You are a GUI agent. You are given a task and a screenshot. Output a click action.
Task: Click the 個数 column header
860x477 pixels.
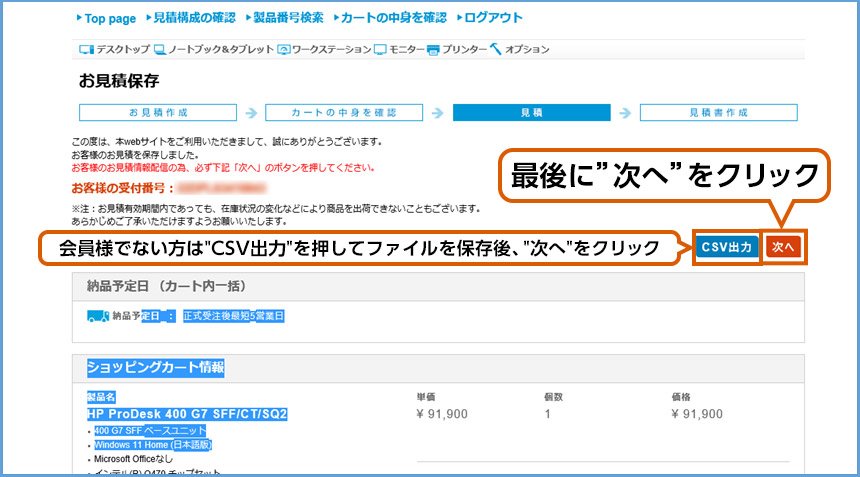[553, 397]
